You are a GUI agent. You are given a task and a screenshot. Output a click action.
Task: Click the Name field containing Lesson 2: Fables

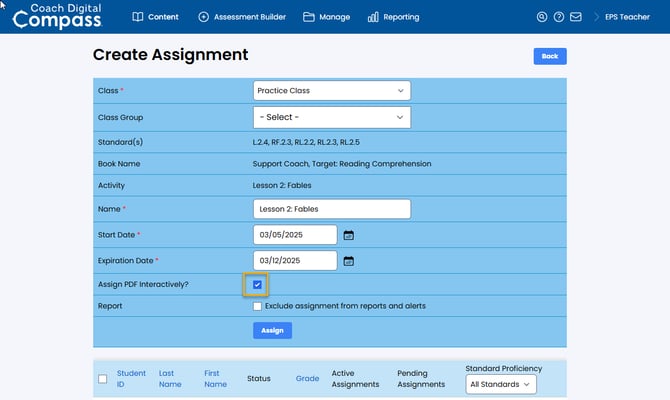pos(331,209)
